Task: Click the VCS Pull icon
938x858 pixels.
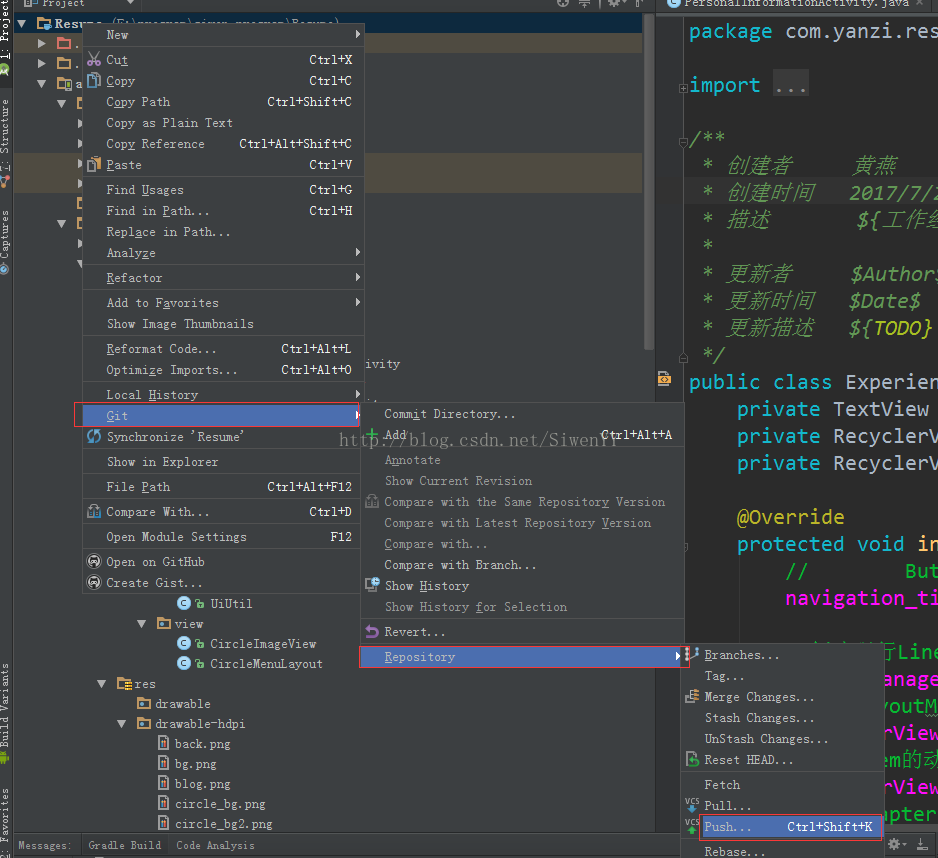Action: tap(692, 805)
